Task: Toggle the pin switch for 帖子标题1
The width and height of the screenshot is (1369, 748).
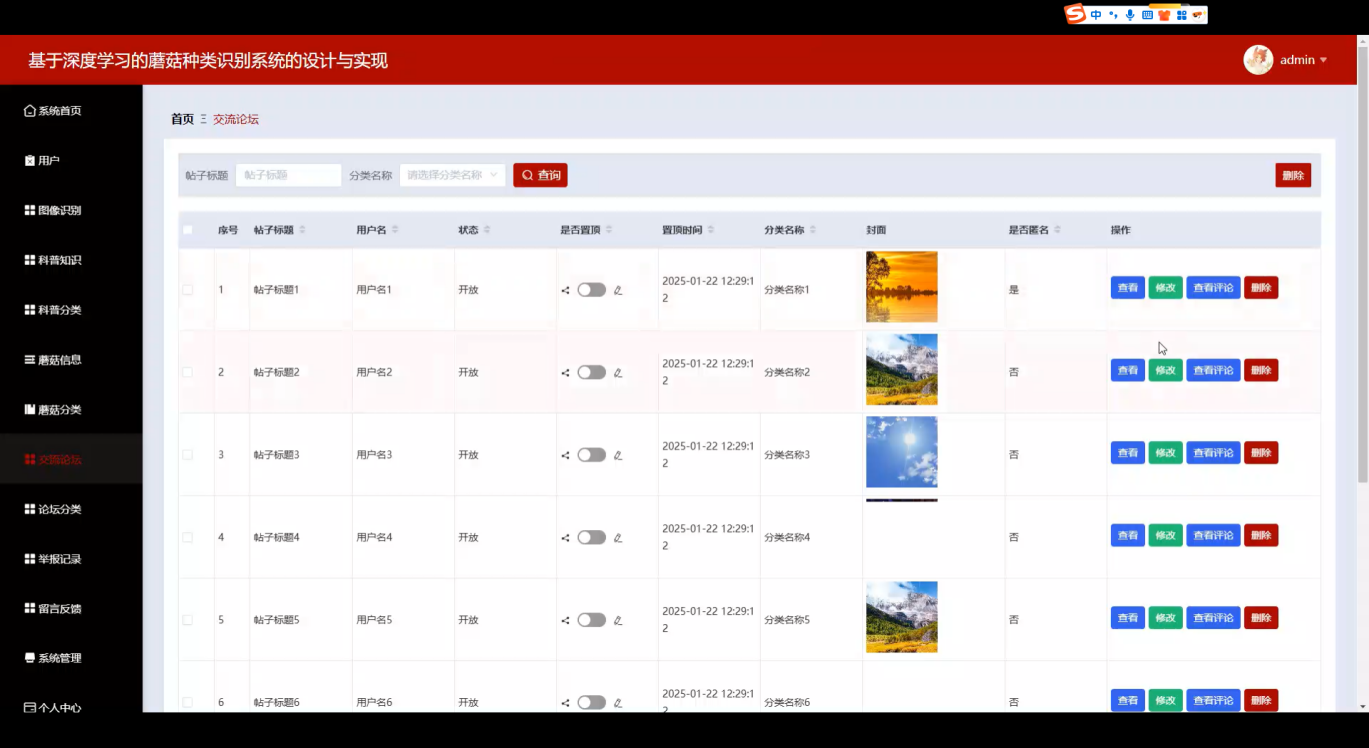Action: click(x=591, y=290)
